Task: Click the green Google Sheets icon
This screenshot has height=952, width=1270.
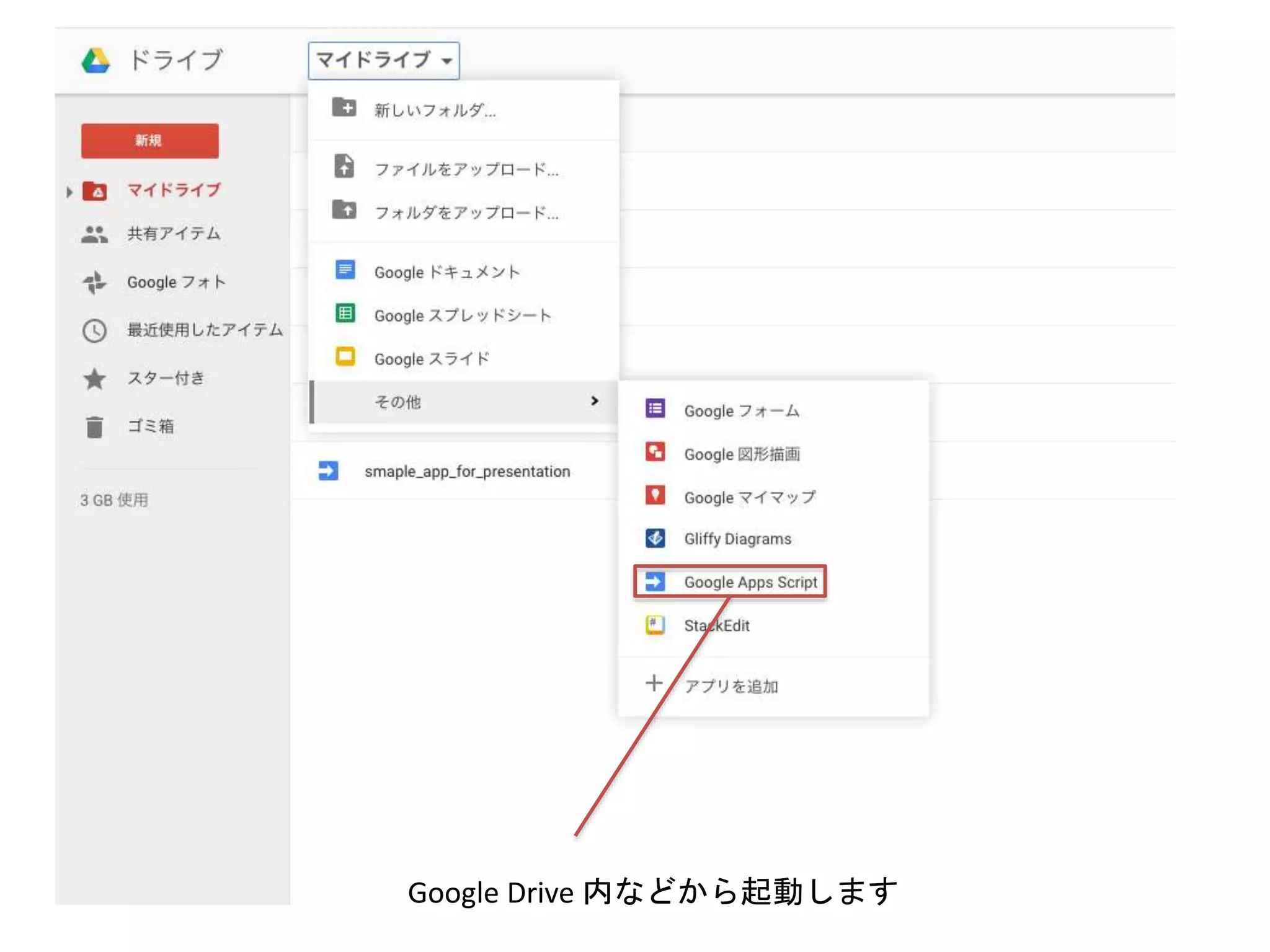Action: tap(345, 314)
